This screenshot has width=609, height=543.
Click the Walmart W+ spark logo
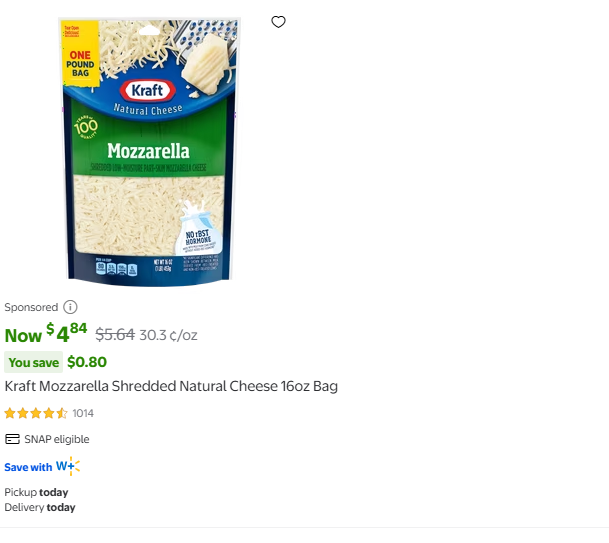[x=68, y=466]
